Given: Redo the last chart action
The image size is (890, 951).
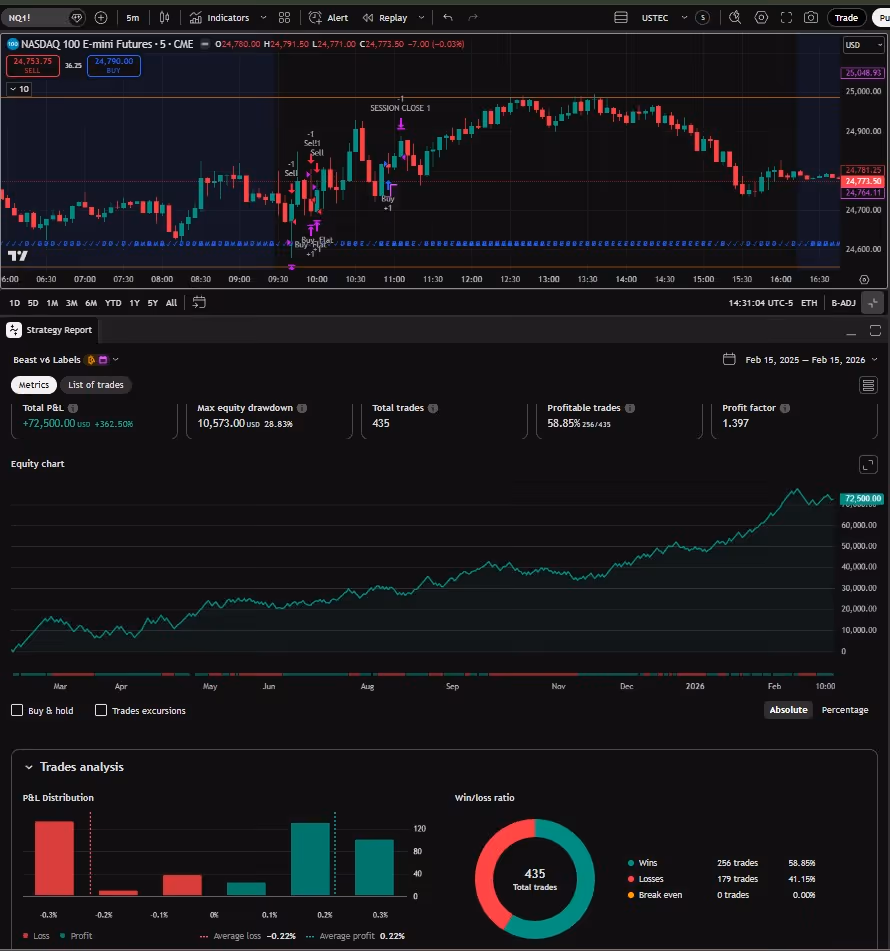Looking at the screenshot, I should point(473,18).
